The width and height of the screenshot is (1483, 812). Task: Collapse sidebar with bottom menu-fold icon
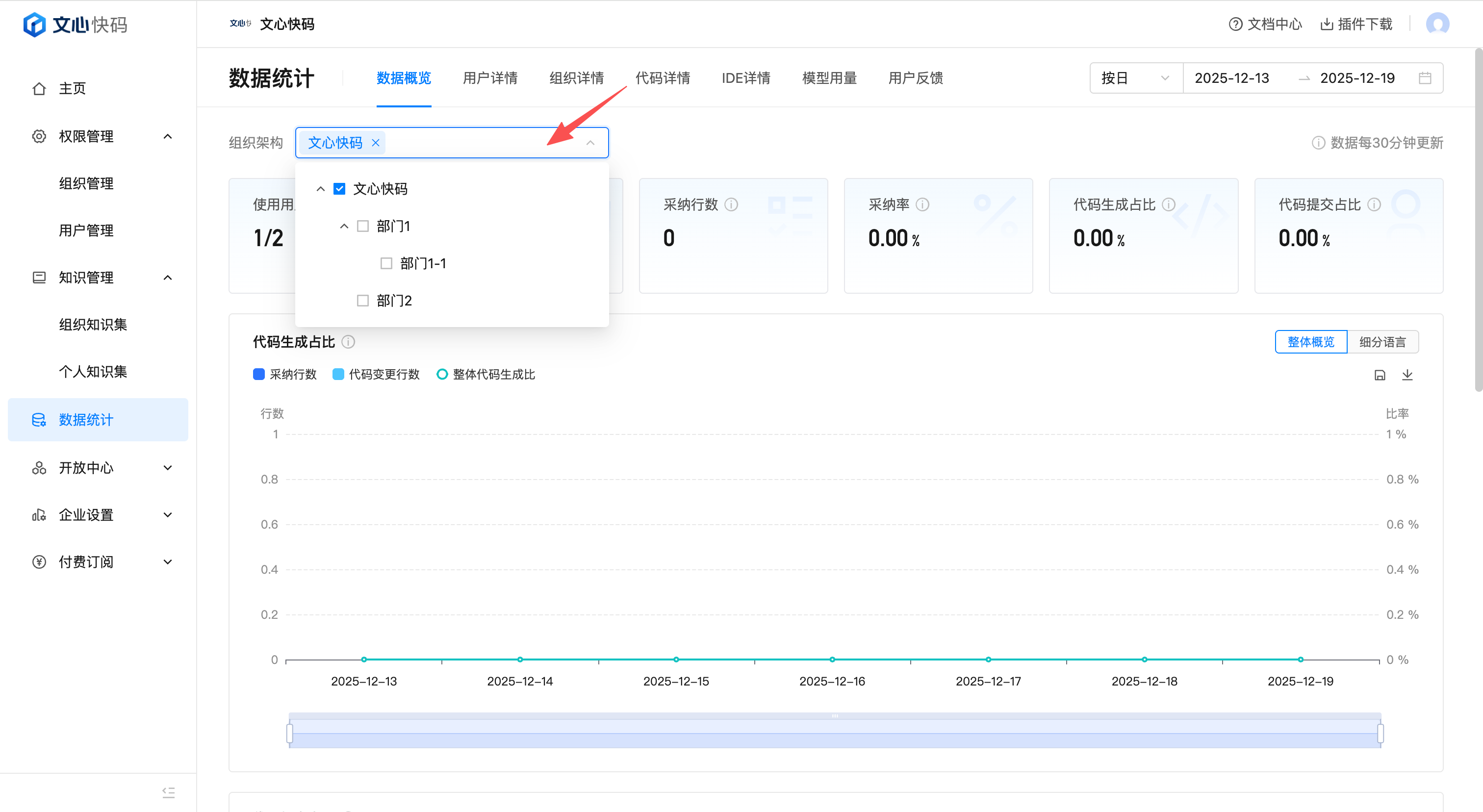pos(168,792)
